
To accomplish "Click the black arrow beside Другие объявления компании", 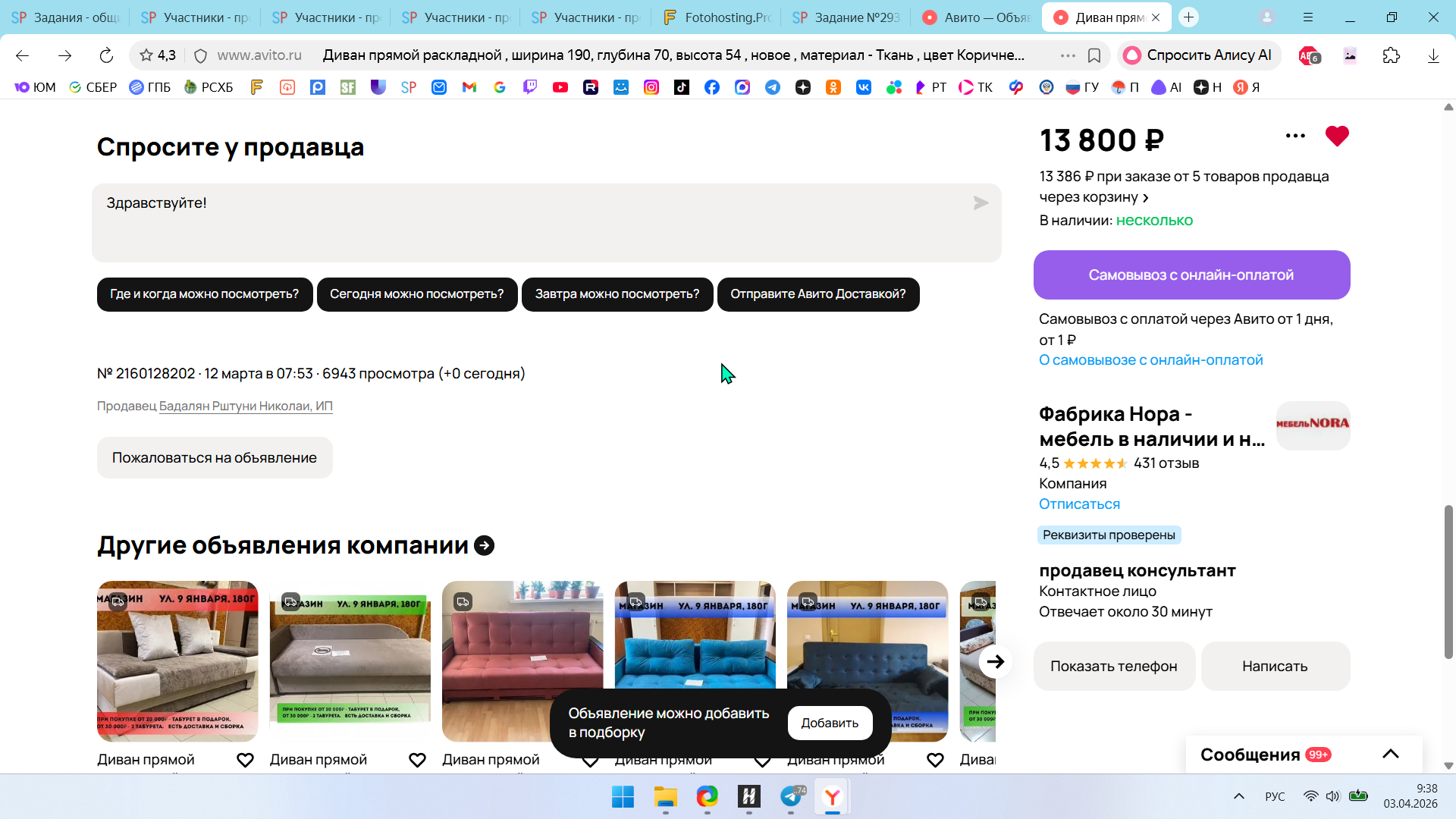I will pos(484,546).
